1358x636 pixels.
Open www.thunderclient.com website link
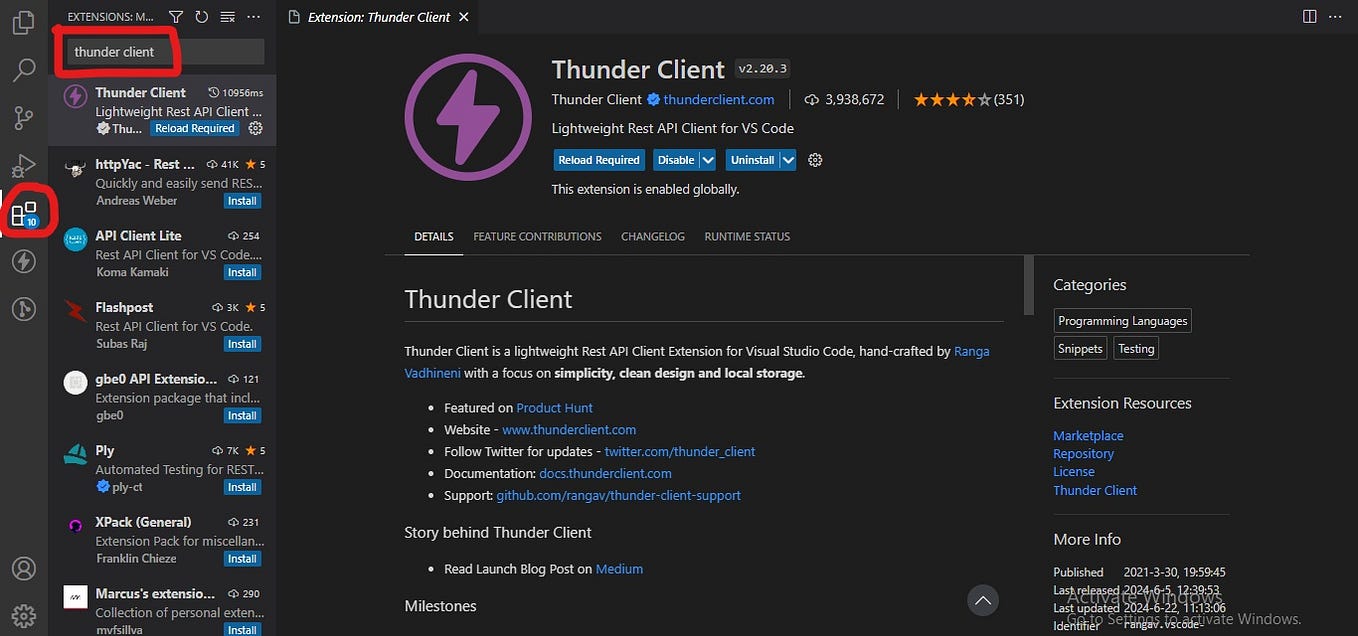(x=569, y=430)
